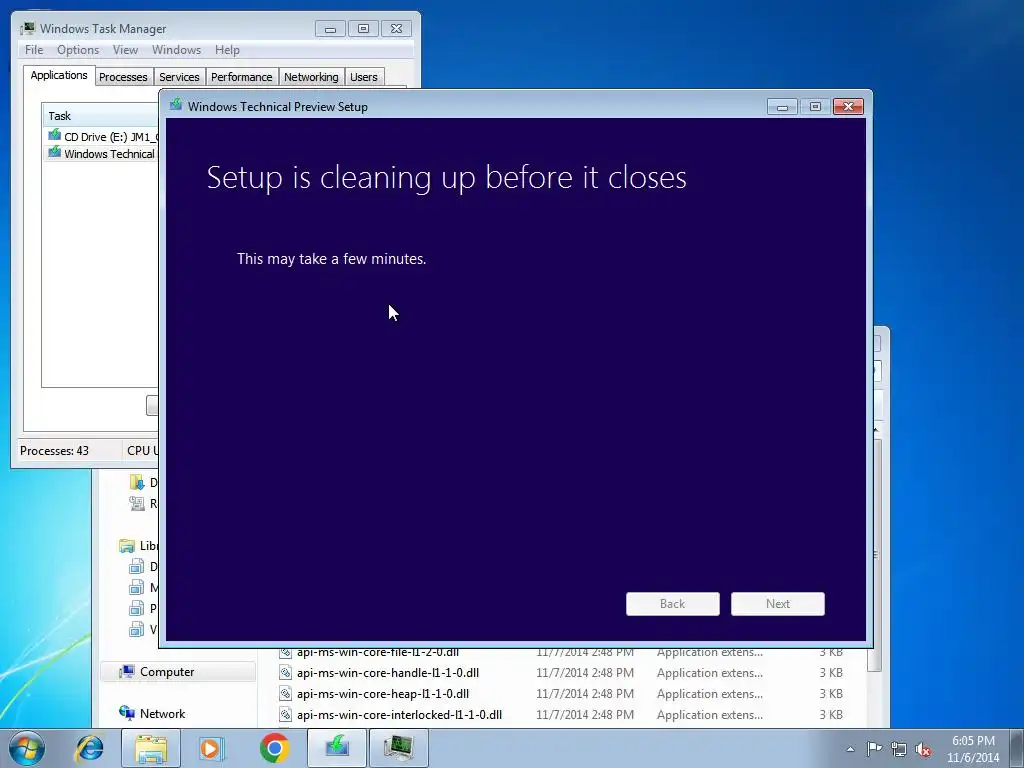Maximize the Task Manager window
Image resolution: width=1024 pixels, height=768 pixels.
pos(363,29)
